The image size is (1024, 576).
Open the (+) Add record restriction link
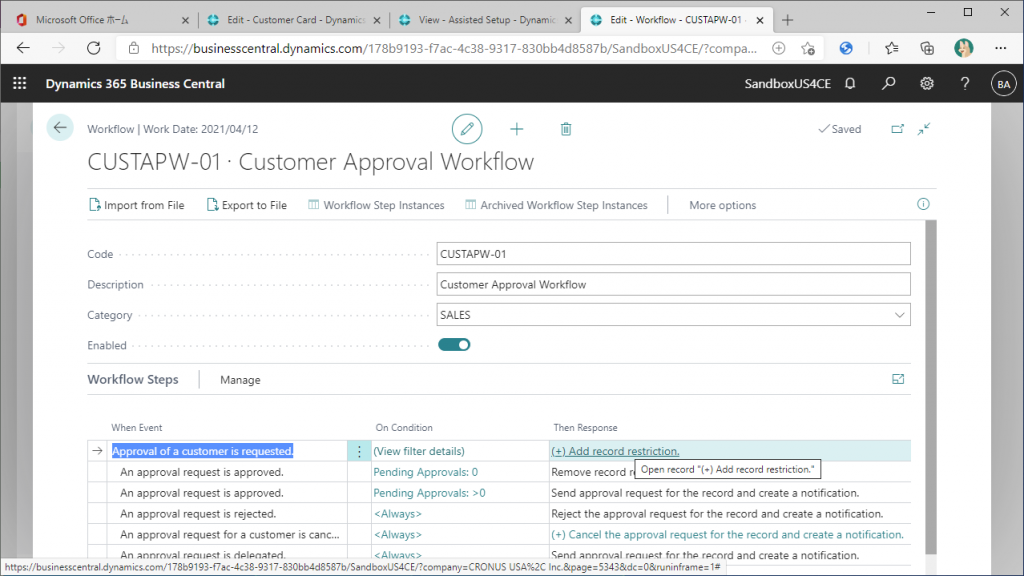point(615,451)
